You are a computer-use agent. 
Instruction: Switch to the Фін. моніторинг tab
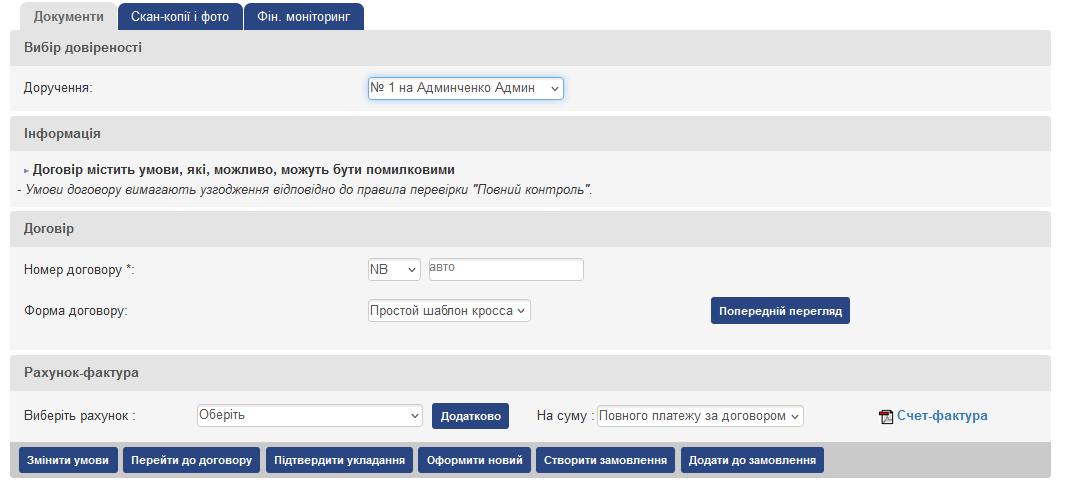pyautogui.click(x=303, y=17)
